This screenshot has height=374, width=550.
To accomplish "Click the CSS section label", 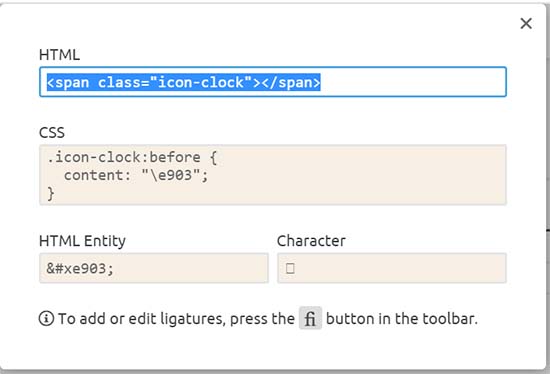I will click(52, 133).
